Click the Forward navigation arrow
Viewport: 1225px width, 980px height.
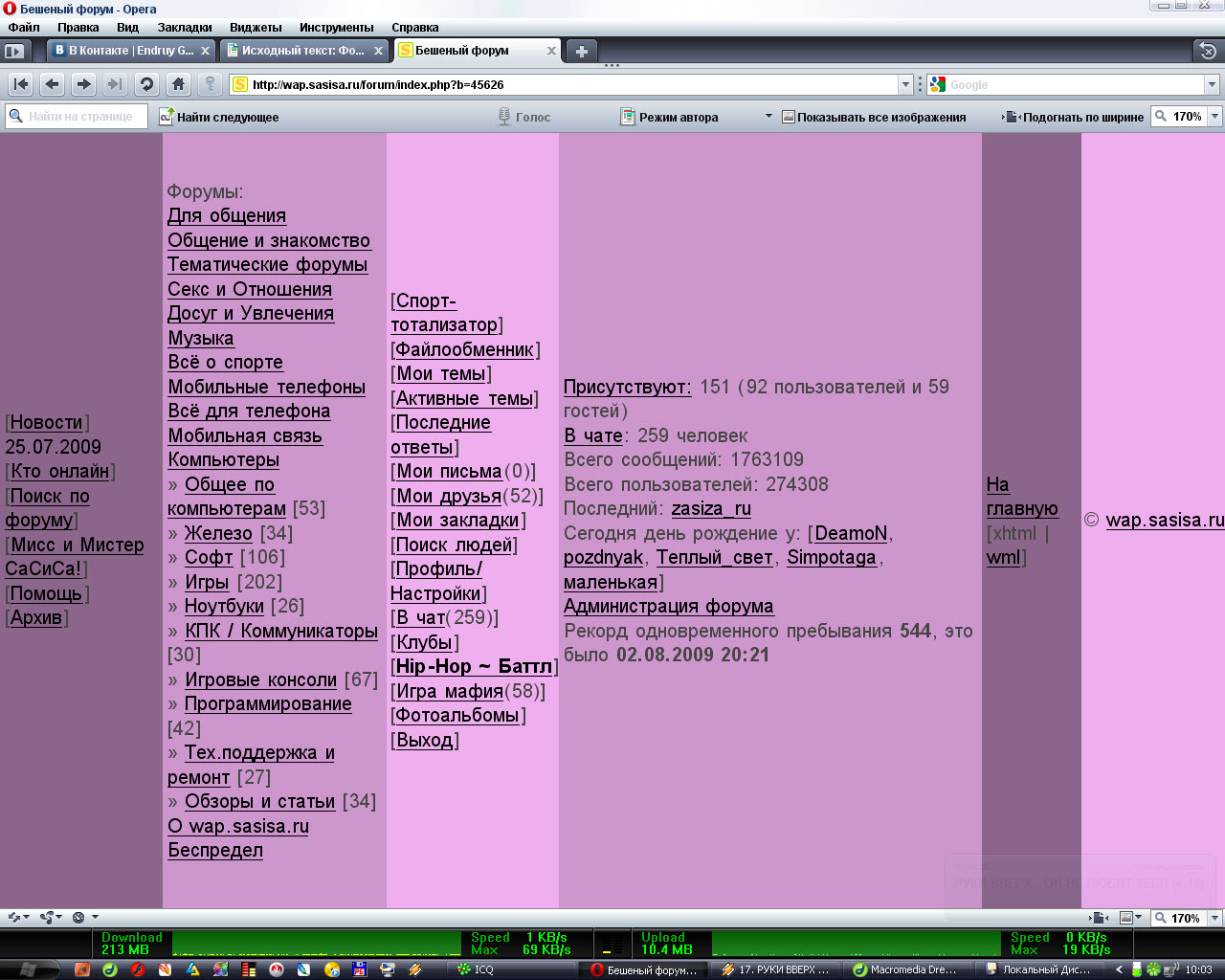83,84
